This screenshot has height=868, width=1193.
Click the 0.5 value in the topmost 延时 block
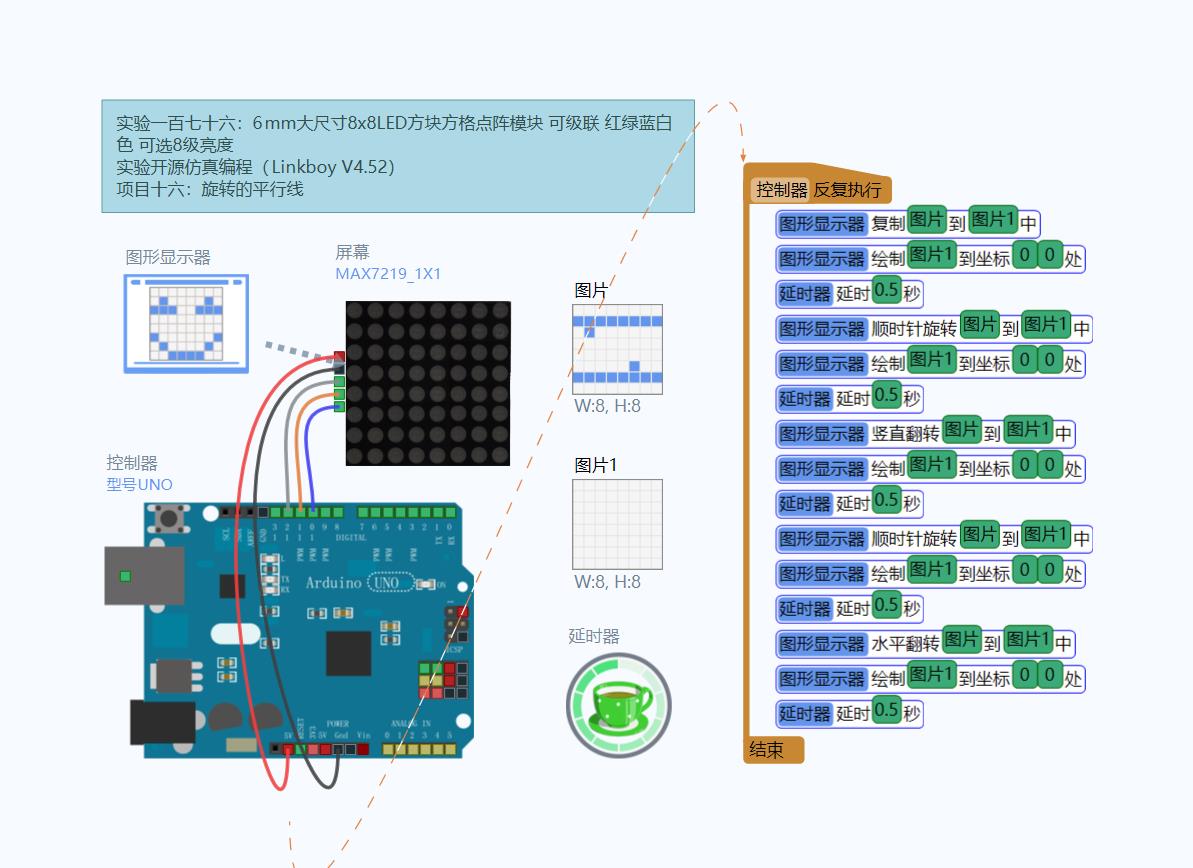[886, 290]
